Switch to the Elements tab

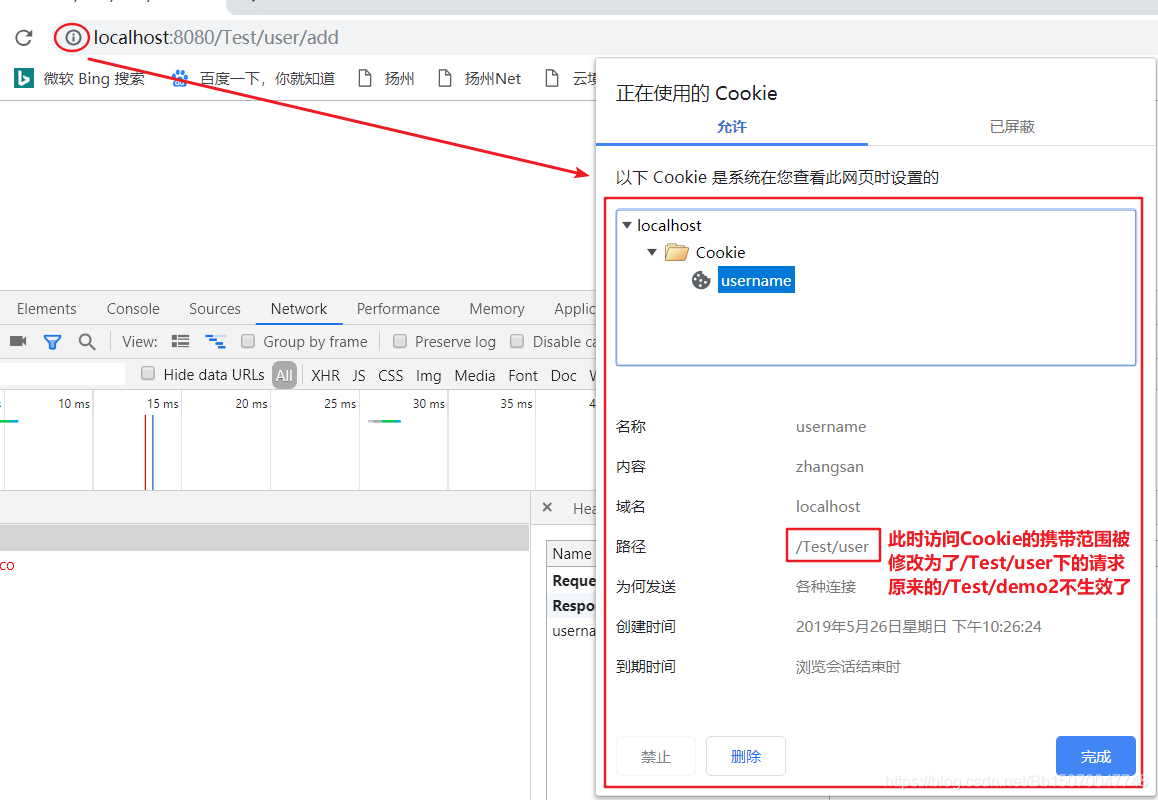(47, 308)
